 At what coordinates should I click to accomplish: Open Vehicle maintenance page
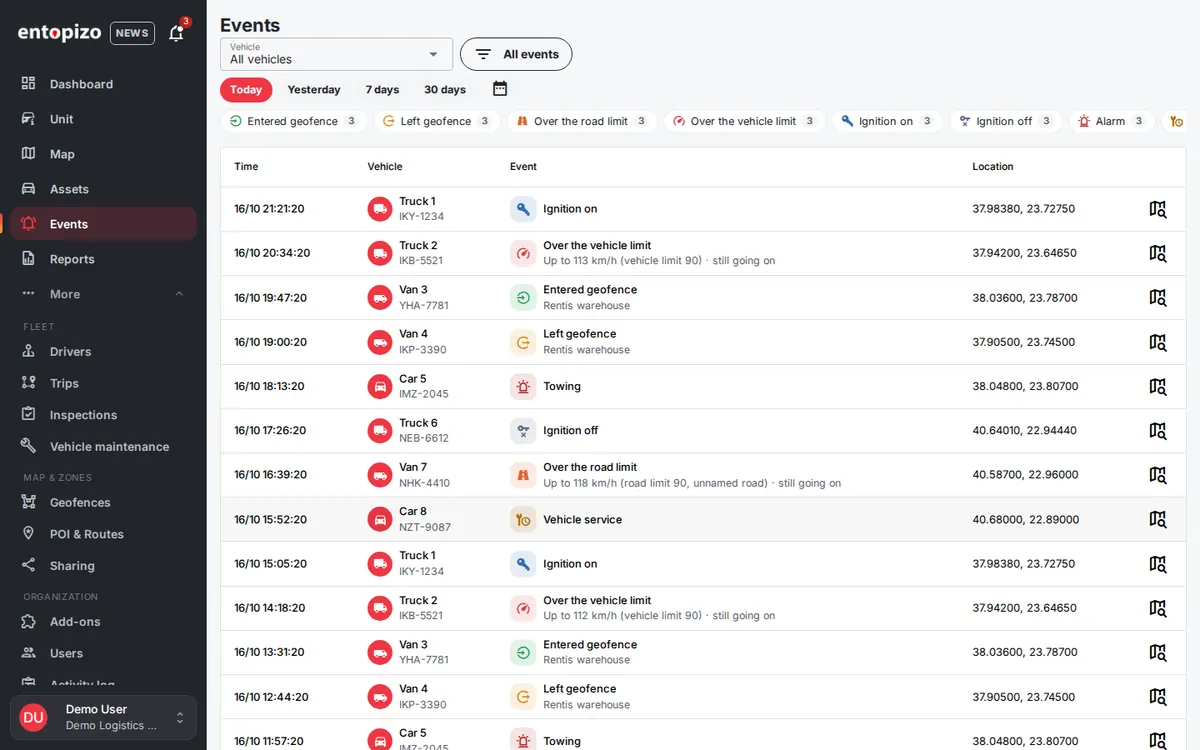tap(103, 447)
